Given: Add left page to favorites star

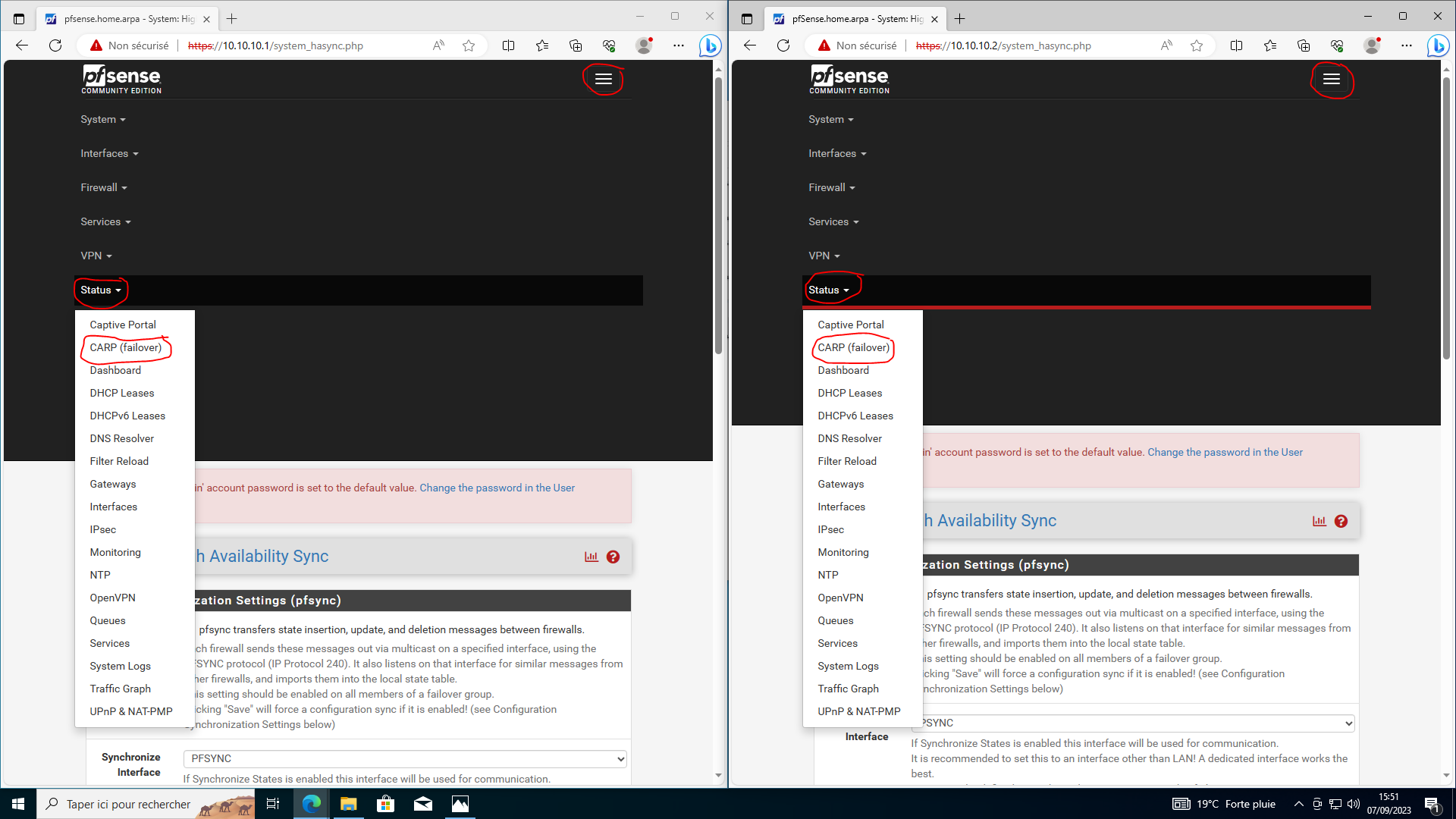Looking at the screenshot, I should tap(469, 45).
